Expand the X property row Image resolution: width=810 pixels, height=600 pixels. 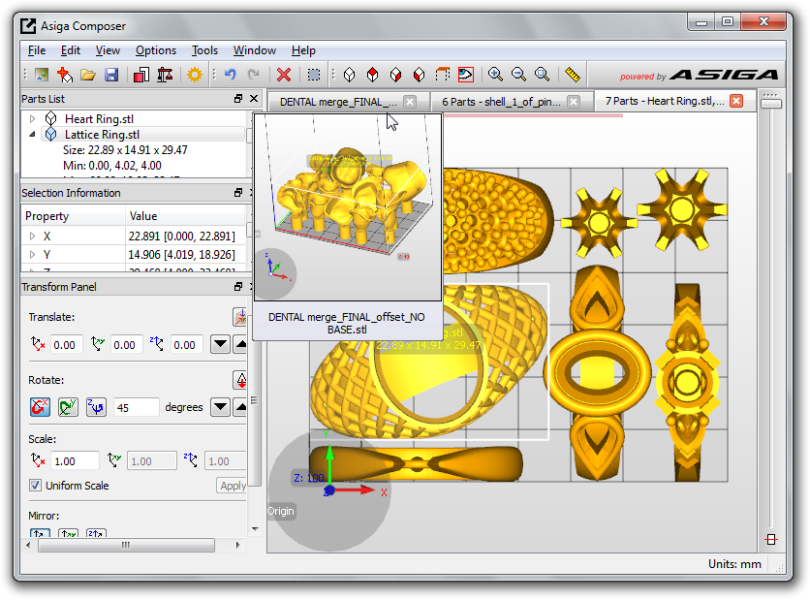click(32, 236)
